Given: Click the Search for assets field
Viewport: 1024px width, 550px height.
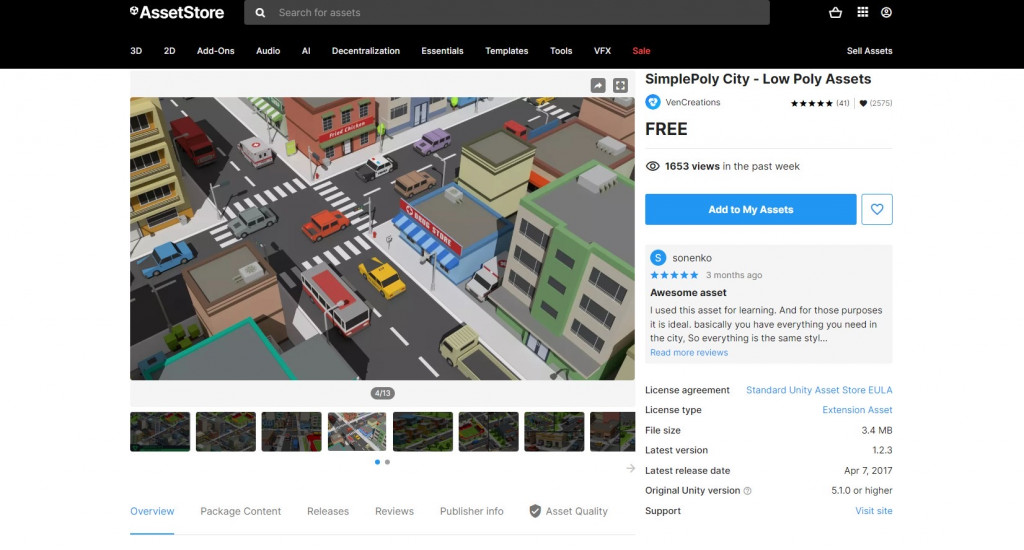Looking at the screenshot, I should tap(507, 12).
